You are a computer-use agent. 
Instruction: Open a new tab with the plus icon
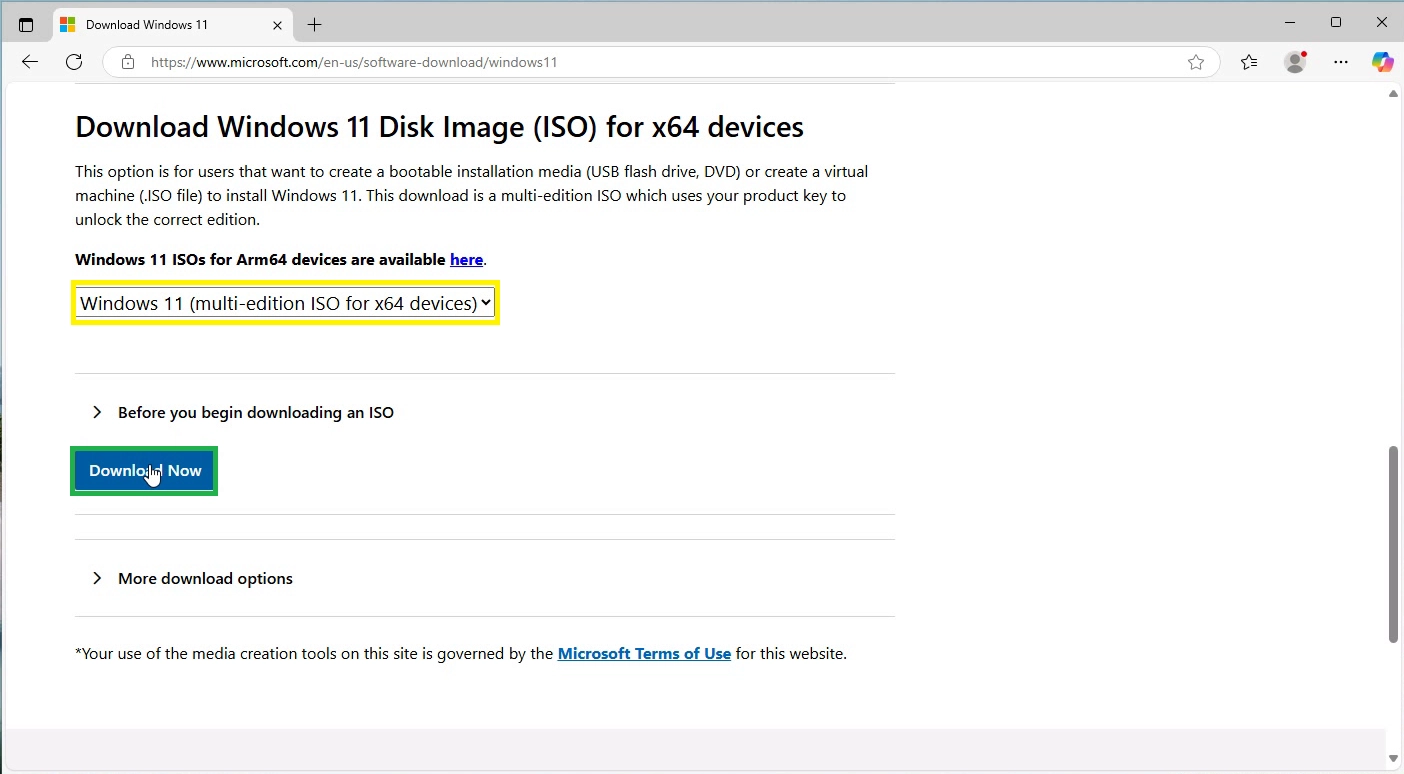coord(314,24)
